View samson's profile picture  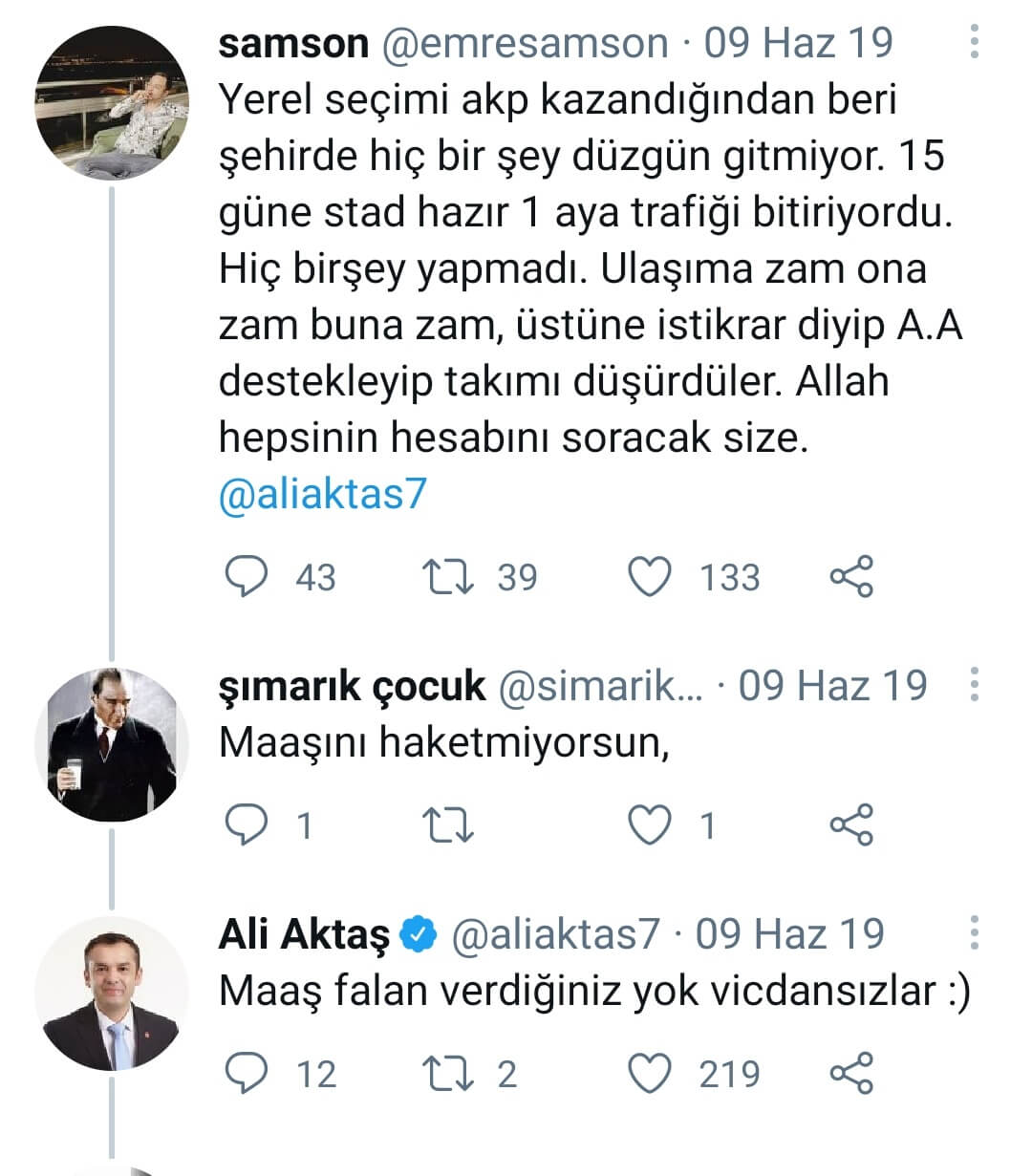pos(113,103)
